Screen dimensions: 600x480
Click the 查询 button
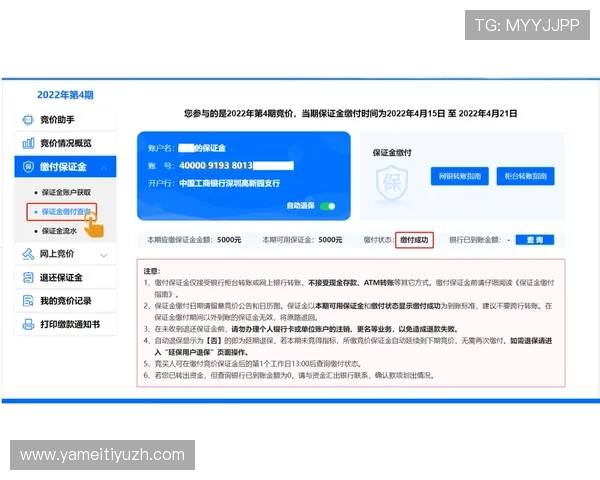[x=535, y=240]
